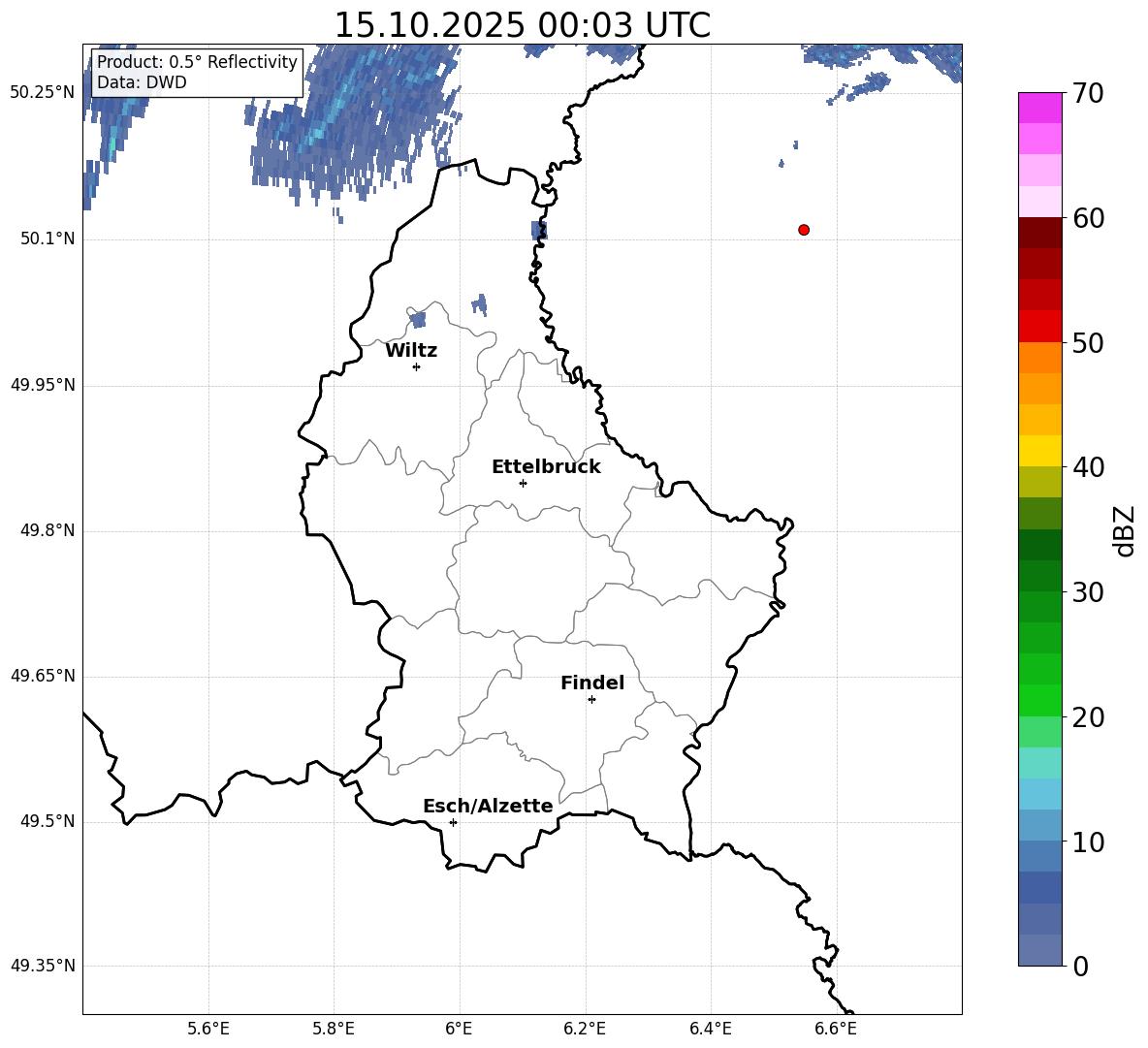Viewport: 1148px width, 1048px height.
Task: Click the small radar echo north of Wiltz
Action: tap(418, 320)
